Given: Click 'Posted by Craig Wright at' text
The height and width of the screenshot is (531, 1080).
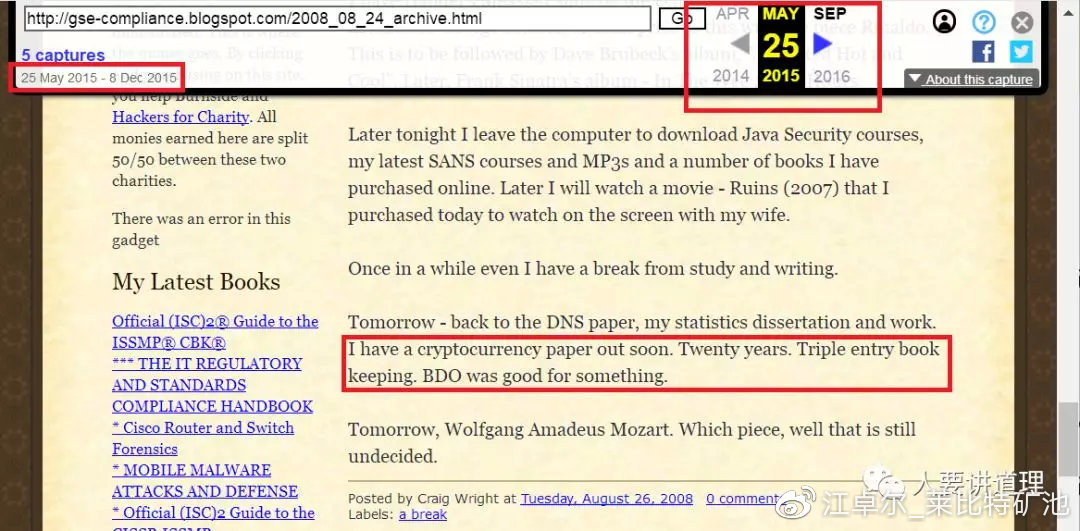Looking at the screenshot, I should click(x=433, y=499).
